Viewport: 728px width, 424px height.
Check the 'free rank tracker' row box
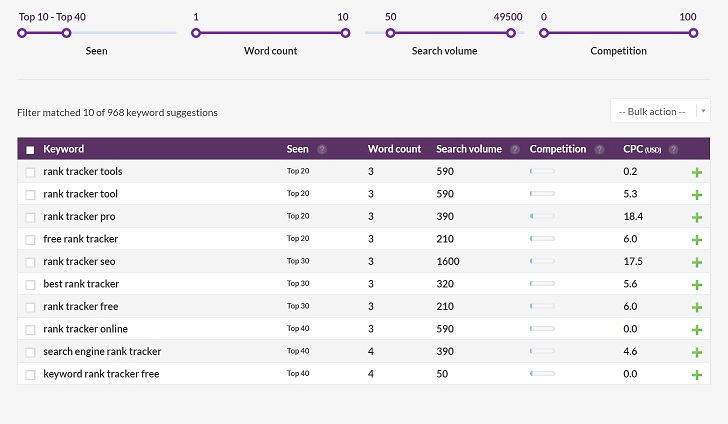[x=30, y=240]
